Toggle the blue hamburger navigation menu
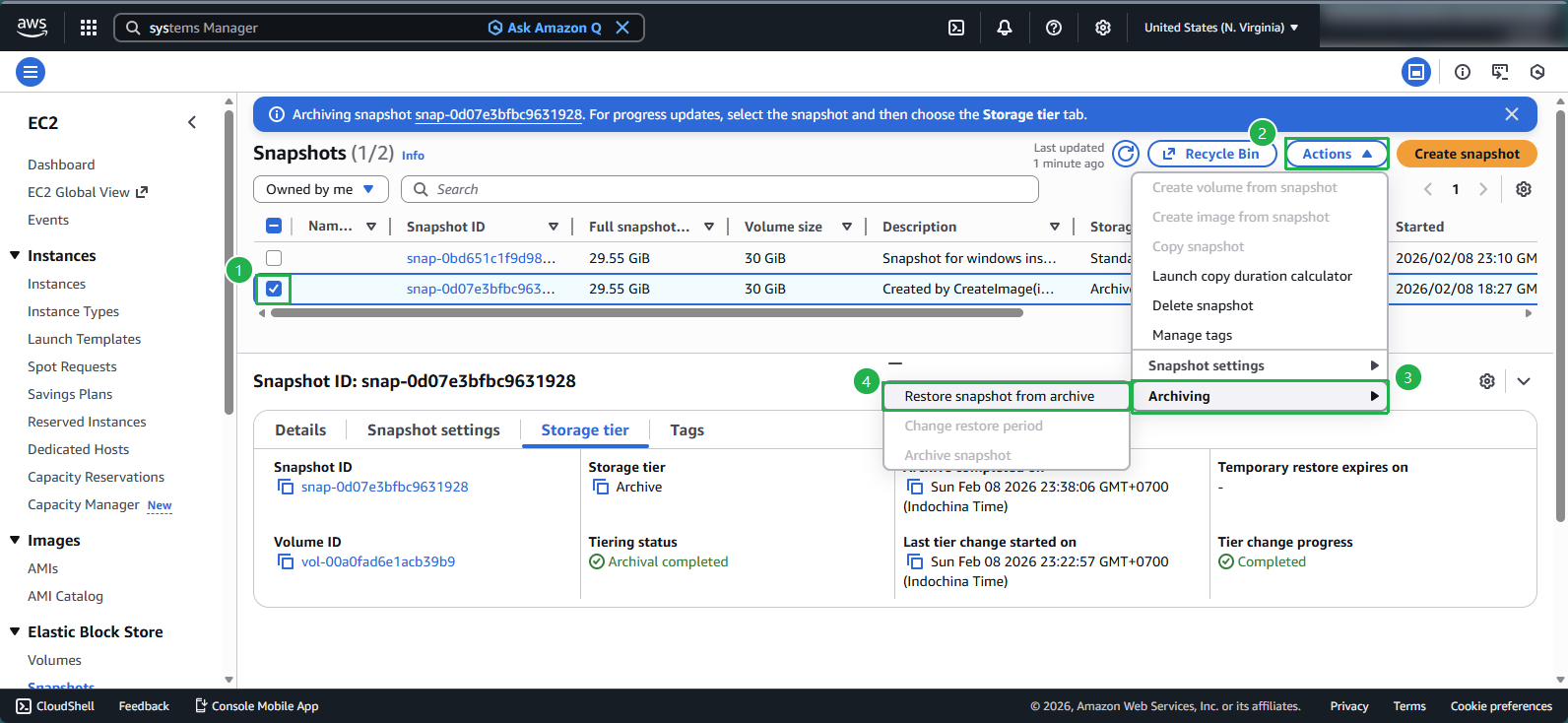 point(31,72)
